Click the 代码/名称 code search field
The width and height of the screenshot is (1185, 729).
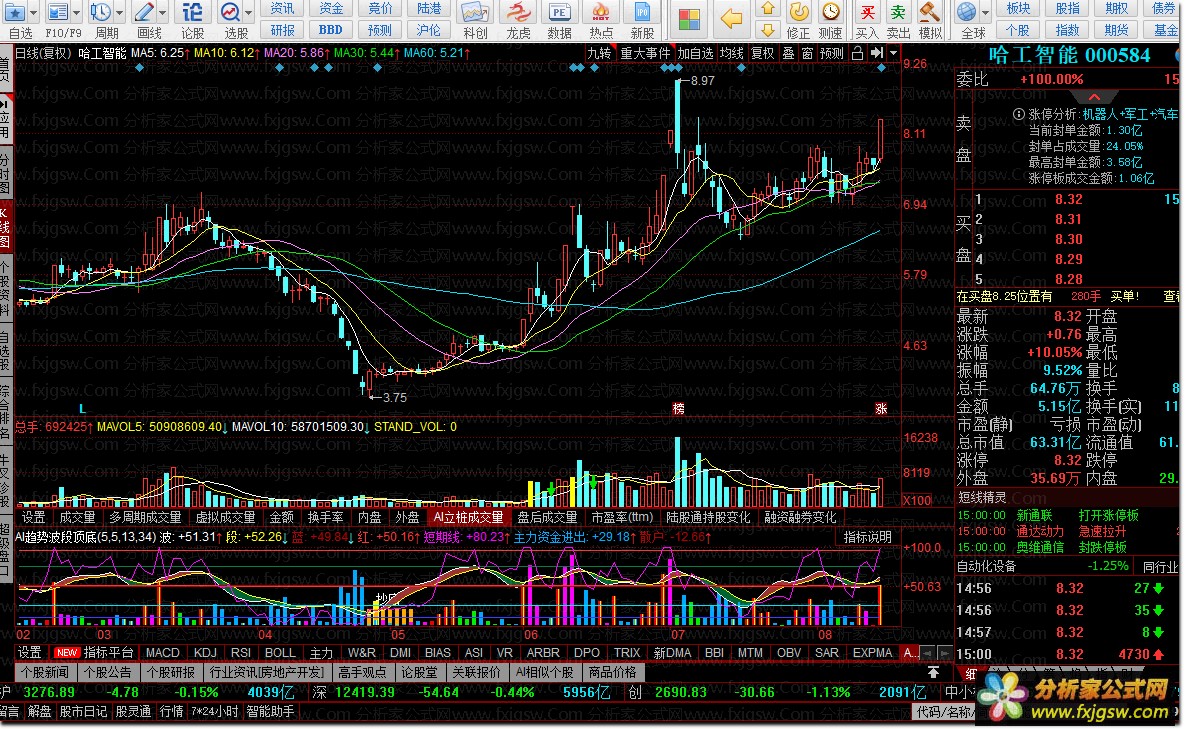(943, 712)
